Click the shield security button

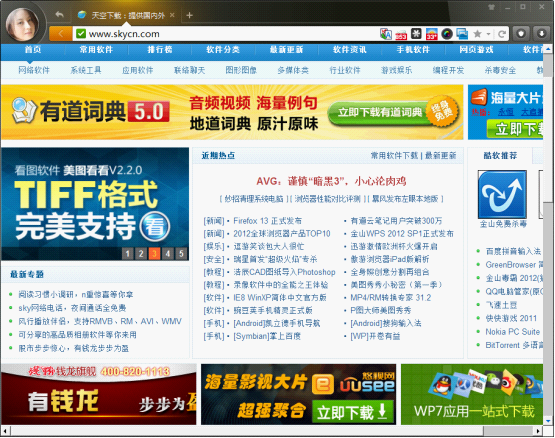(521, 34)
